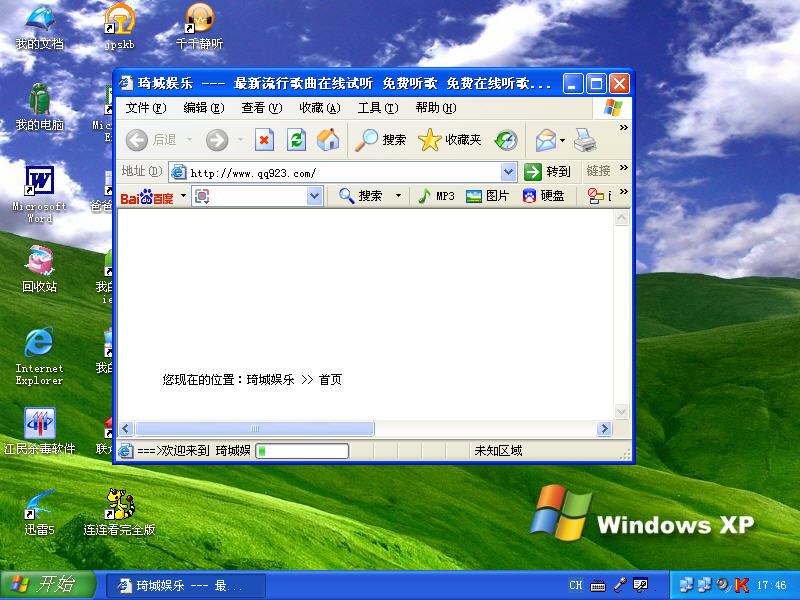Expand the address bar URL dropdown
The height and width of the screenshot is (600, 800).
tap(508, 172)
